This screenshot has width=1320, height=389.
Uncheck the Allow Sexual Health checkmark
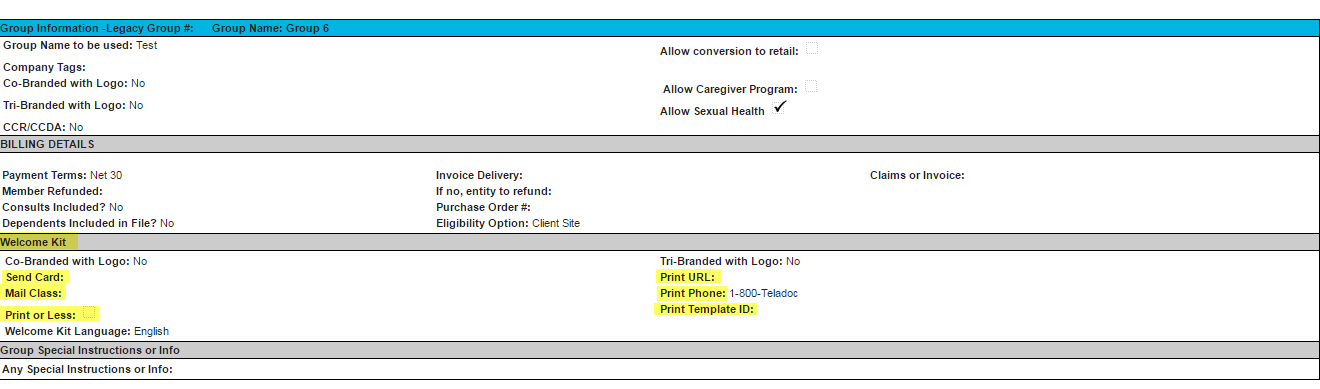779,108
